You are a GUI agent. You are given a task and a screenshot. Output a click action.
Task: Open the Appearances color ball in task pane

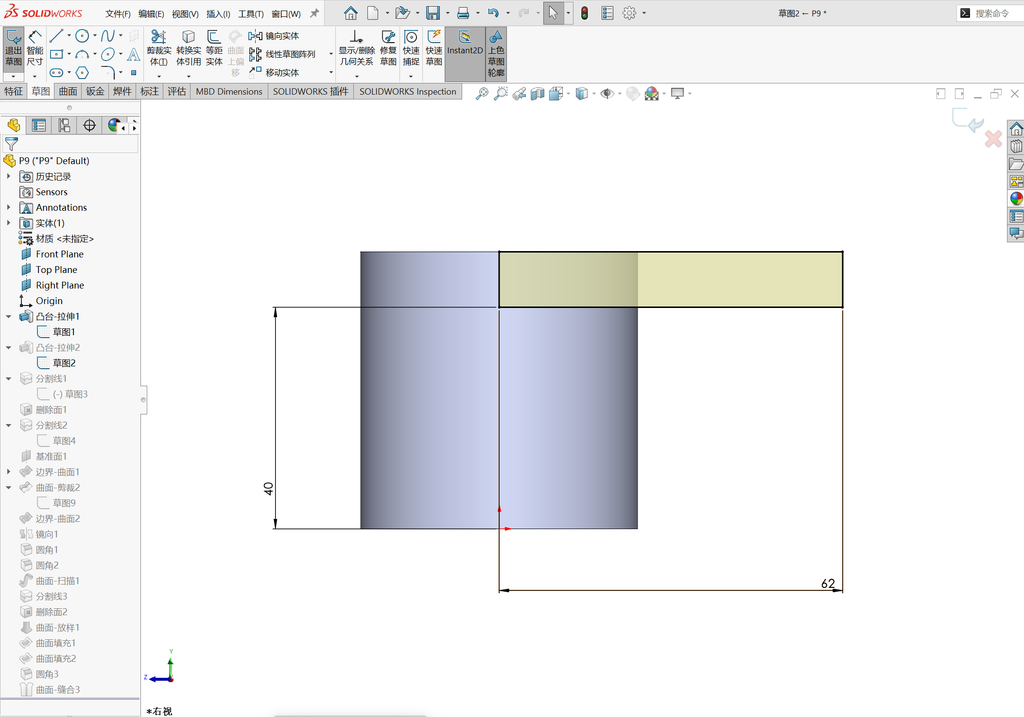(1016, 199)
